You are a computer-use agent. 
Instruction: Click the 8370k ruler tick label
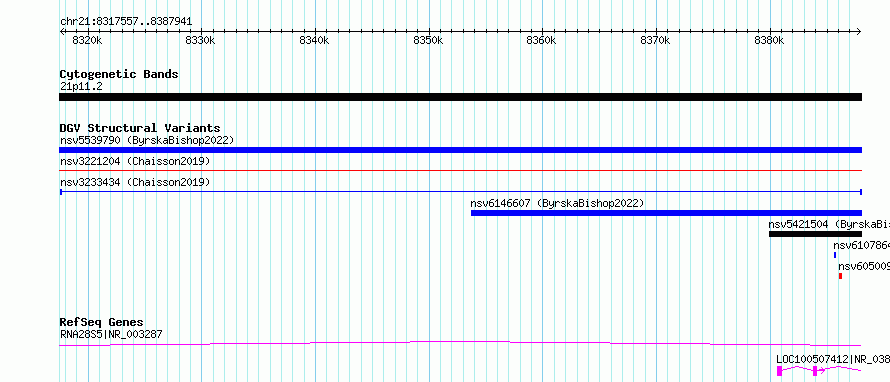click(655, 41)
